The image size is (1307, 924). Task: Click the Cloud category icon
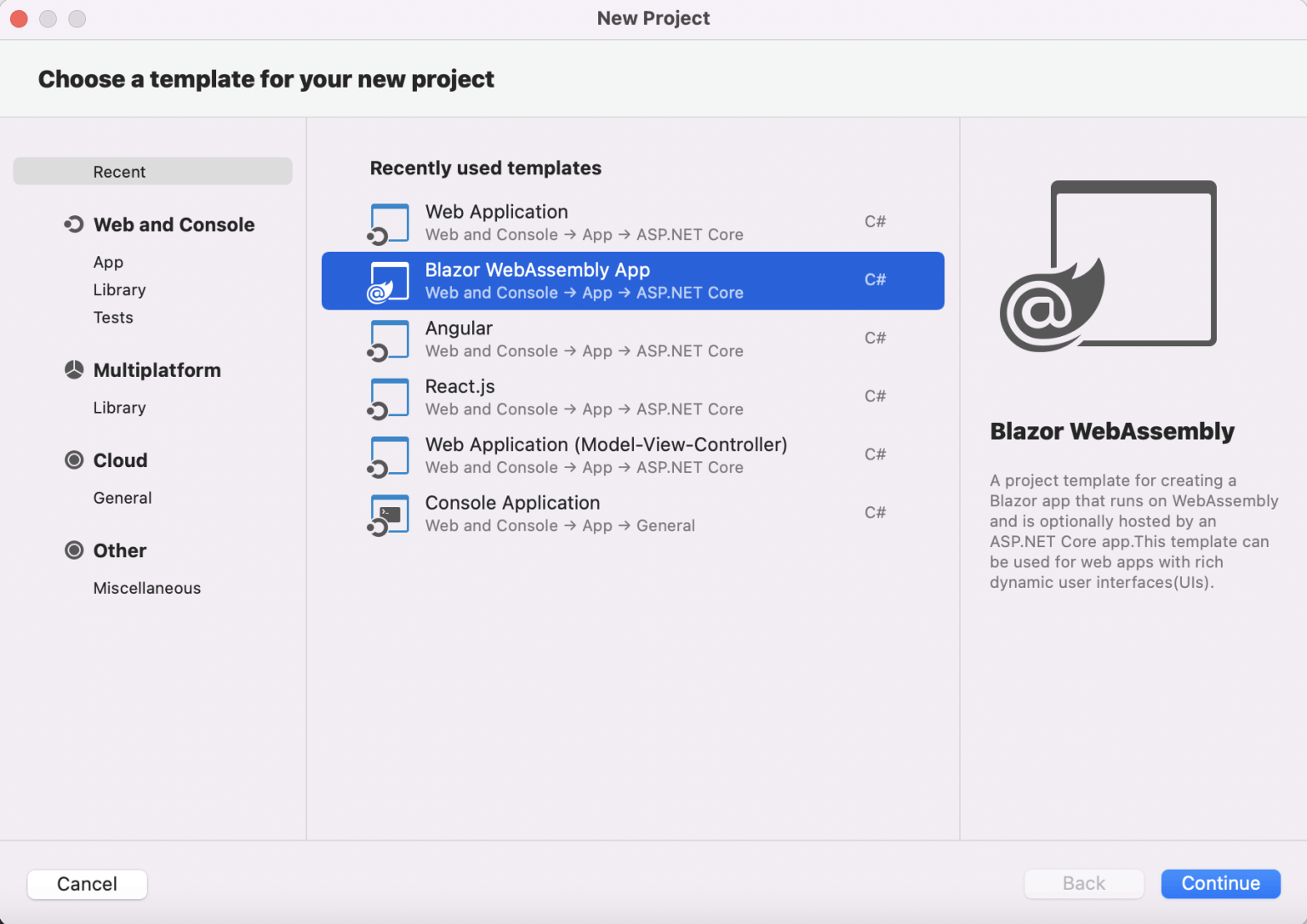click(74, 460)
